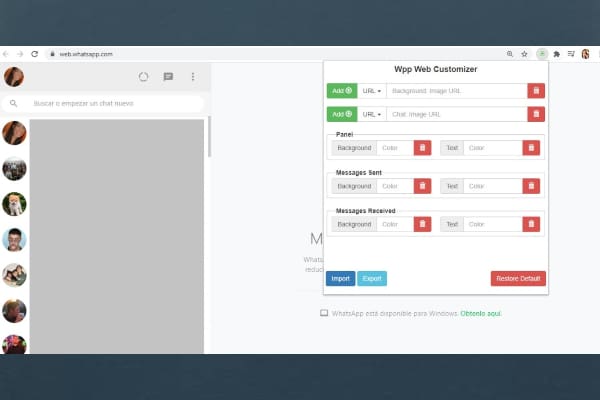Click the laptop icon beside WhatsApp para Windows
The width and height of the screenshot is (600, 400).
[324, 313]
